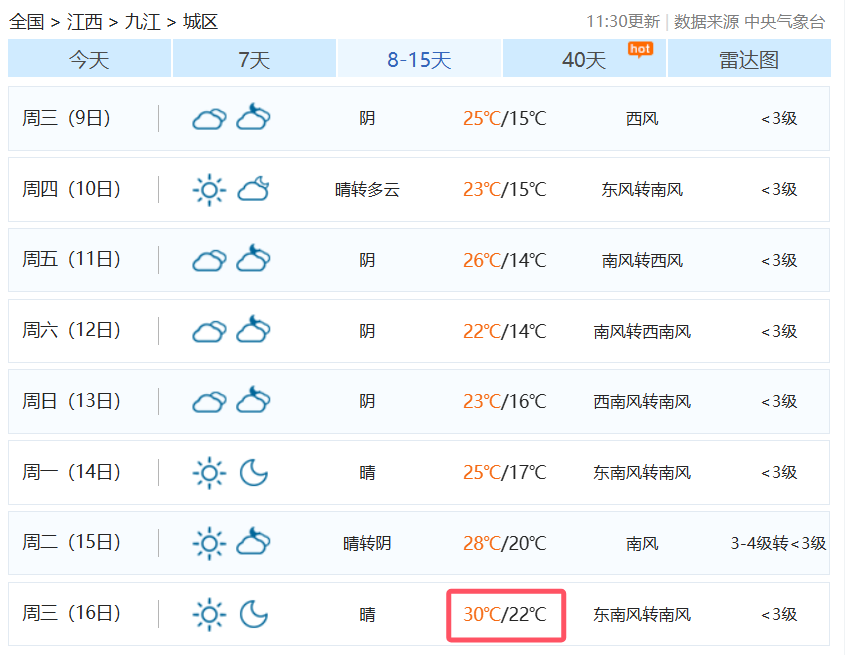Click the 23℃/16℃ temperature value

(x=505, y=402)
